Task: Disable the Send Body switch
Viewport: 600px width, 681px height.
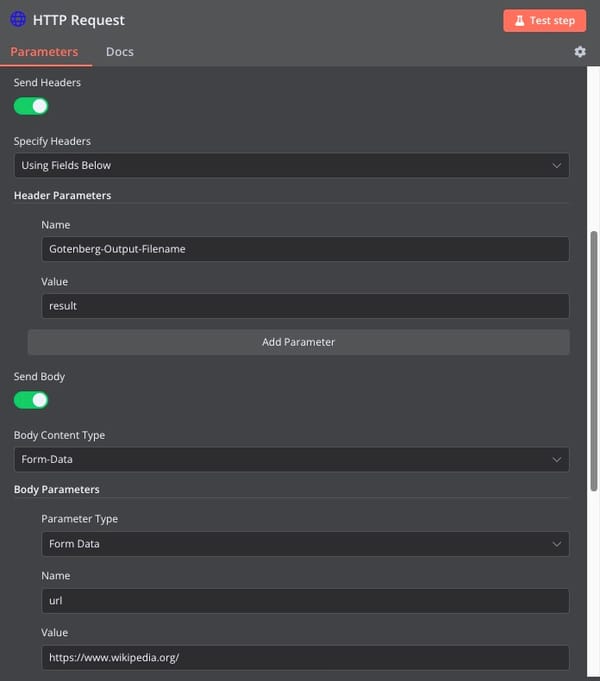Action: 31,400
